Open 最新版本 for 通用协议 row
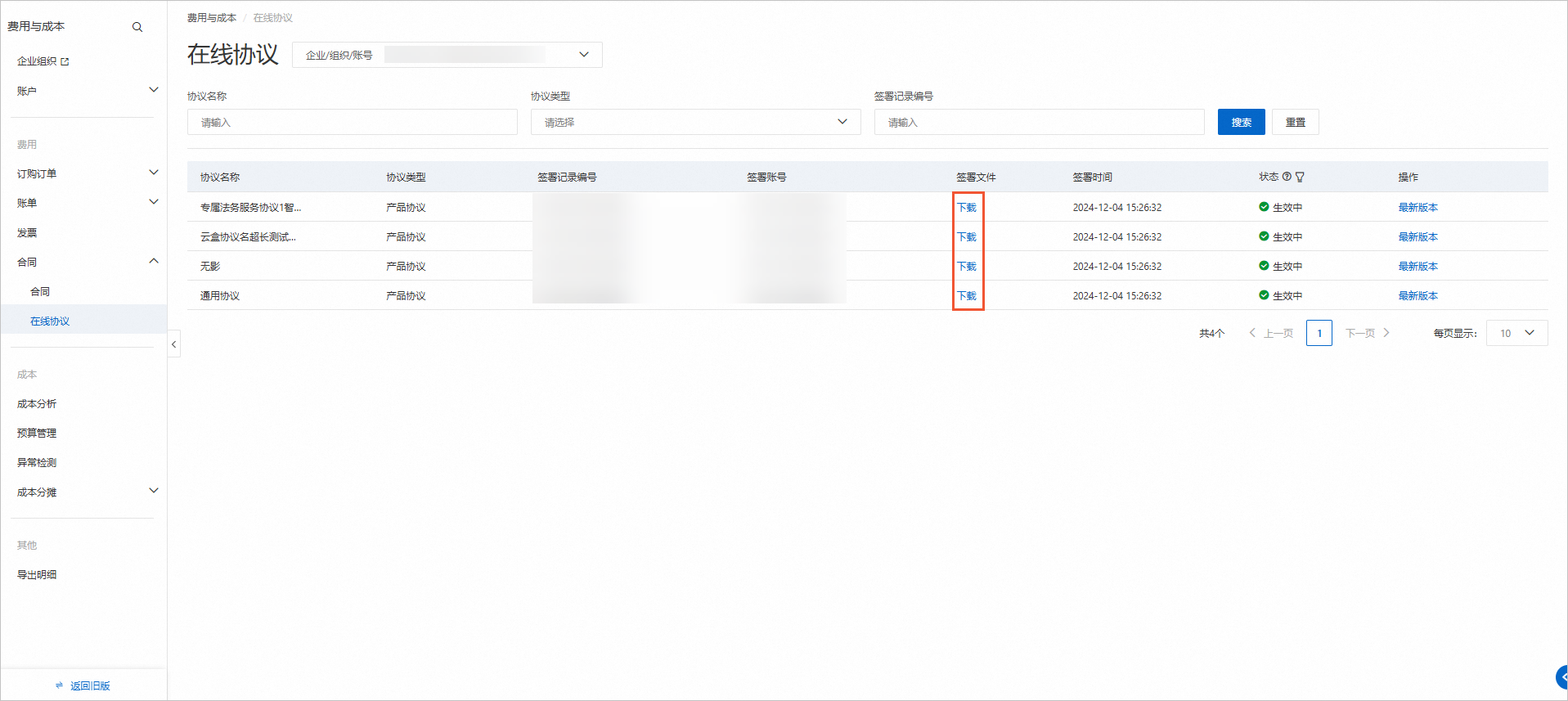Viewport: 1568px width, 701px height. (1417, 296)
